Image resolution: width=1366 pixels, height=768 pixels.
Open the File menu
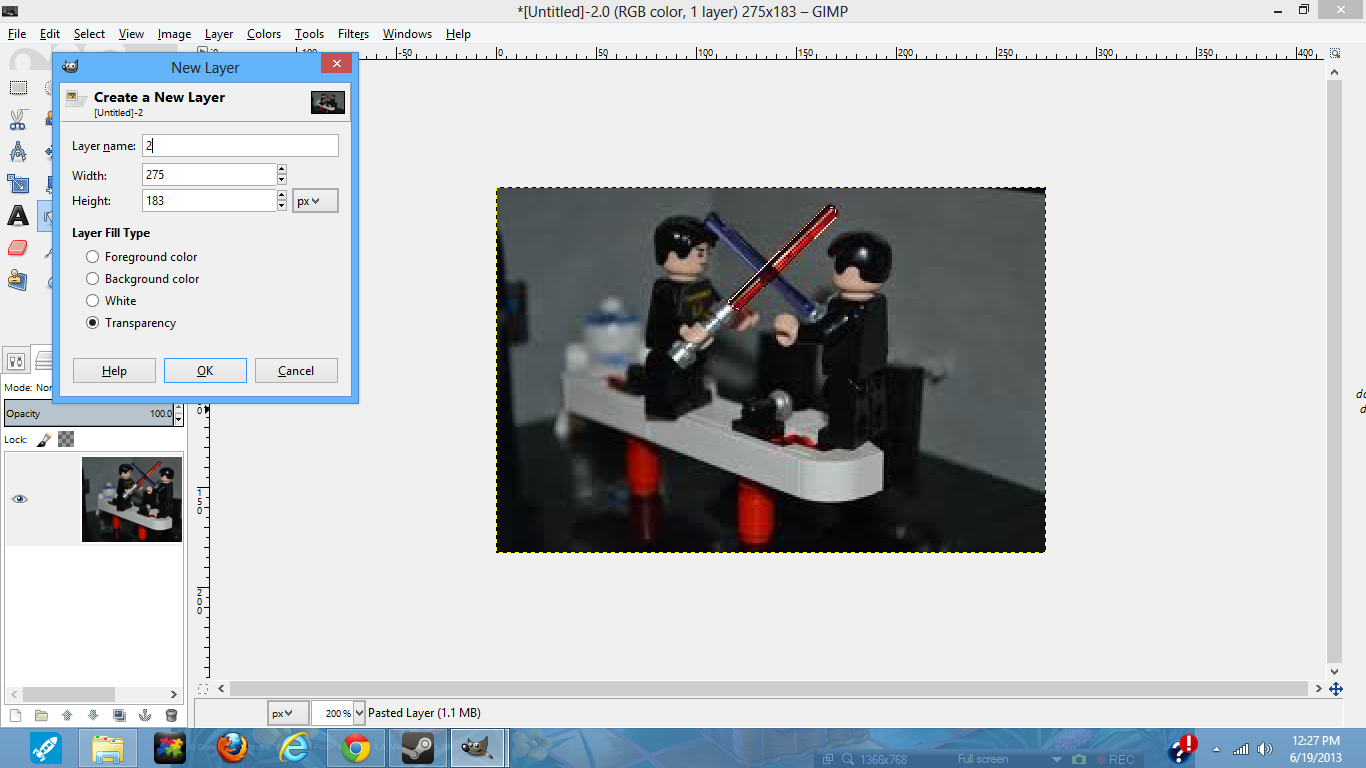click(x=17, y=34)
